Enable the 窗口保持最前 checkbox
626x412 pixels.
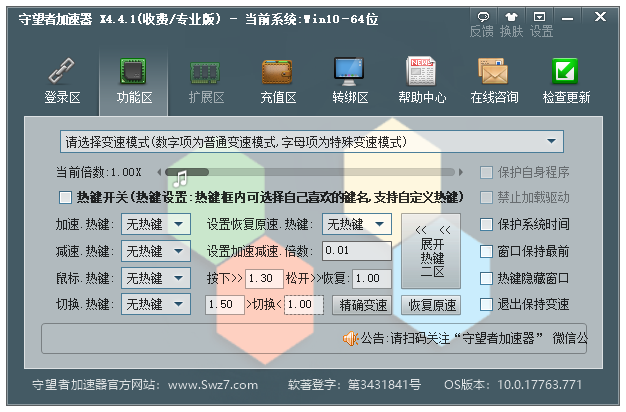[x=486, y=252]
